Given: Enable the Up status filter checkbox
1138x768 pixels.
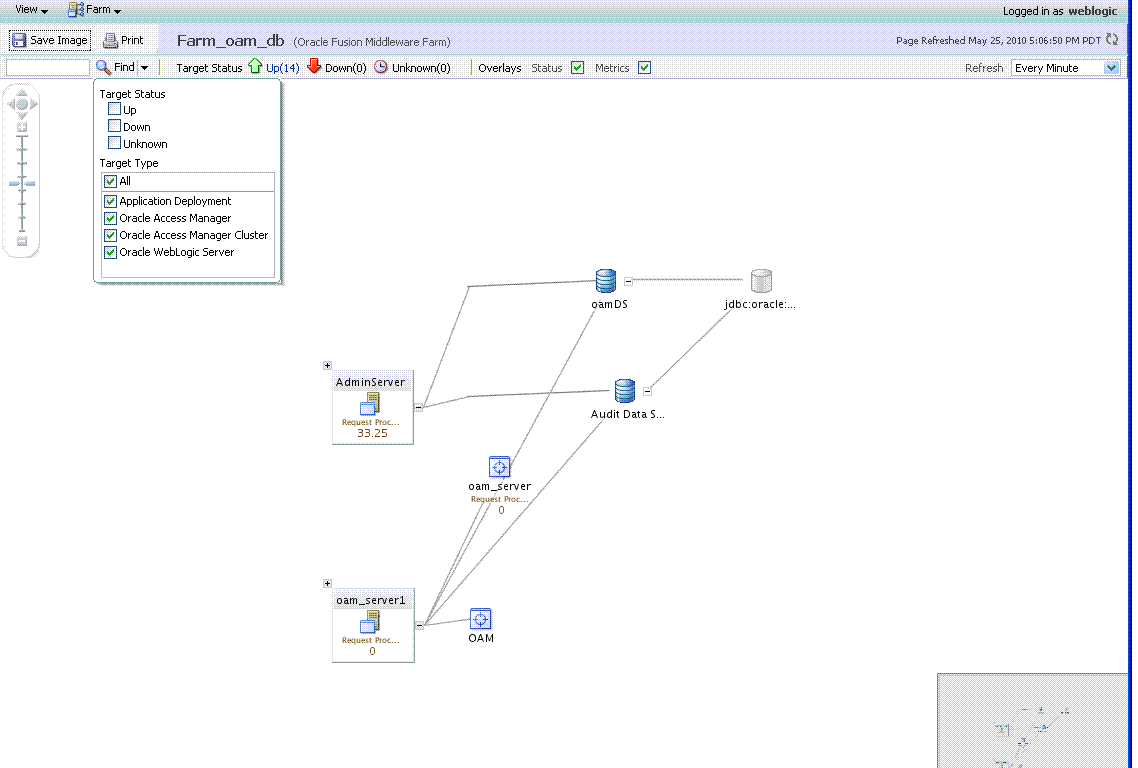Looking at the screenshot, I should point(114,109).
